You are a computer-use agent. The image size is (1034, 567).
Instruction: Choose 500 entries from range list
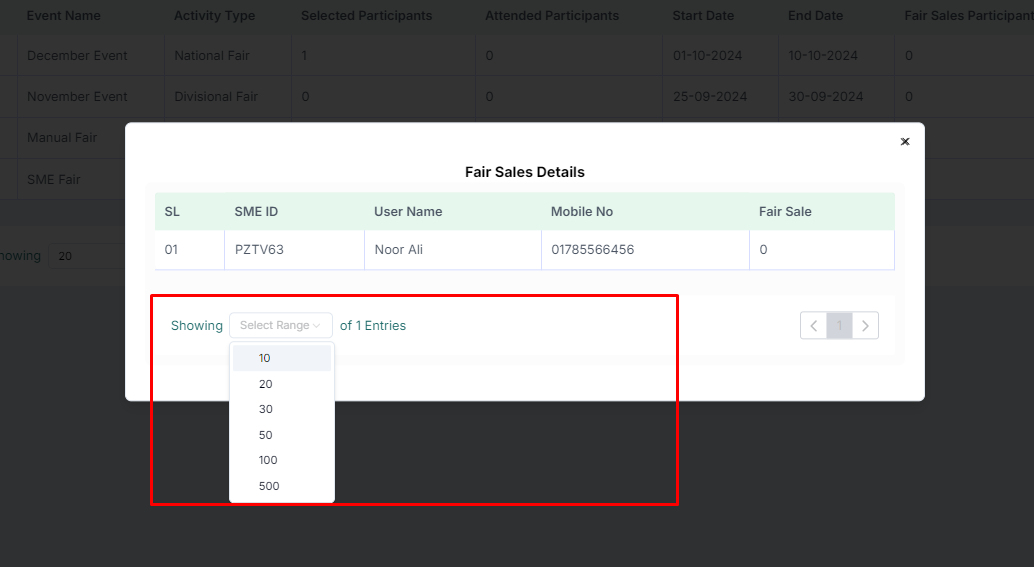[282, 486]
